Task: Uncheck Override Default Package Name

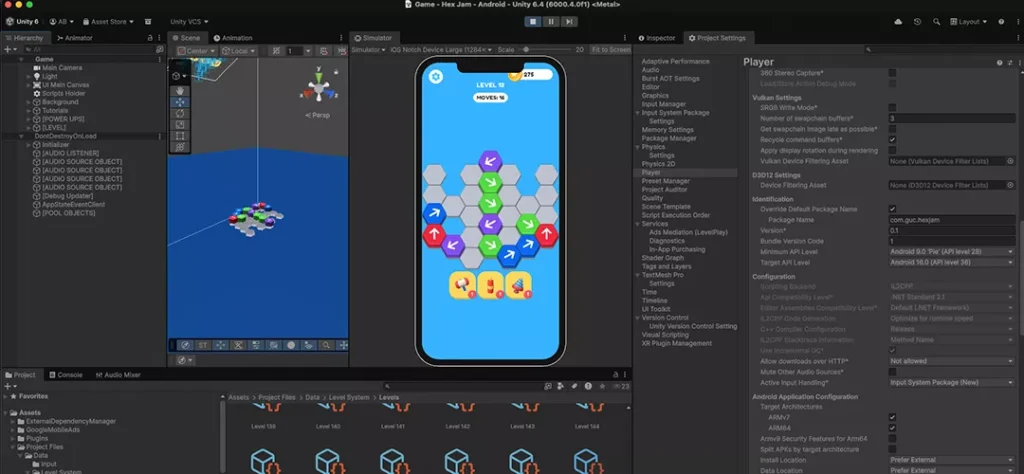Action: [x=892, y=209]
